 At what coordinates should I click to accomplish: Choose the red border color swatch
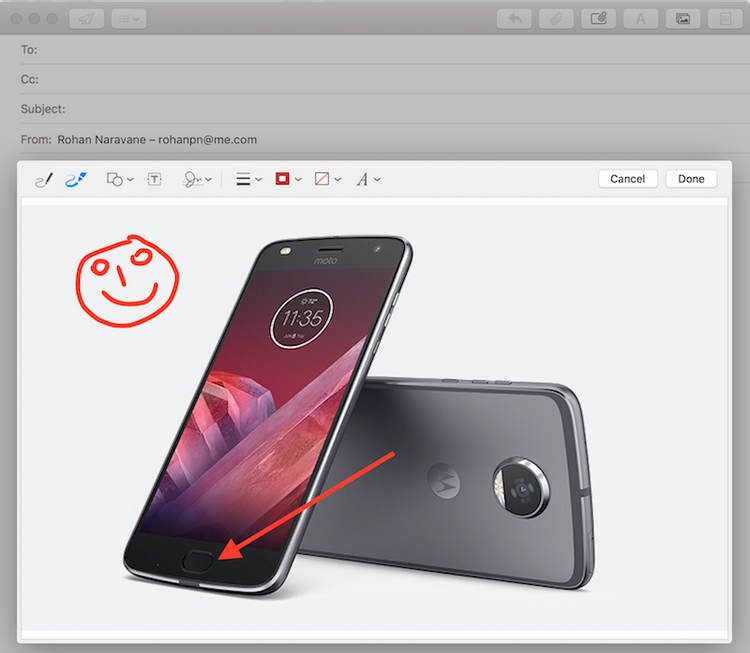pos(283,180)
